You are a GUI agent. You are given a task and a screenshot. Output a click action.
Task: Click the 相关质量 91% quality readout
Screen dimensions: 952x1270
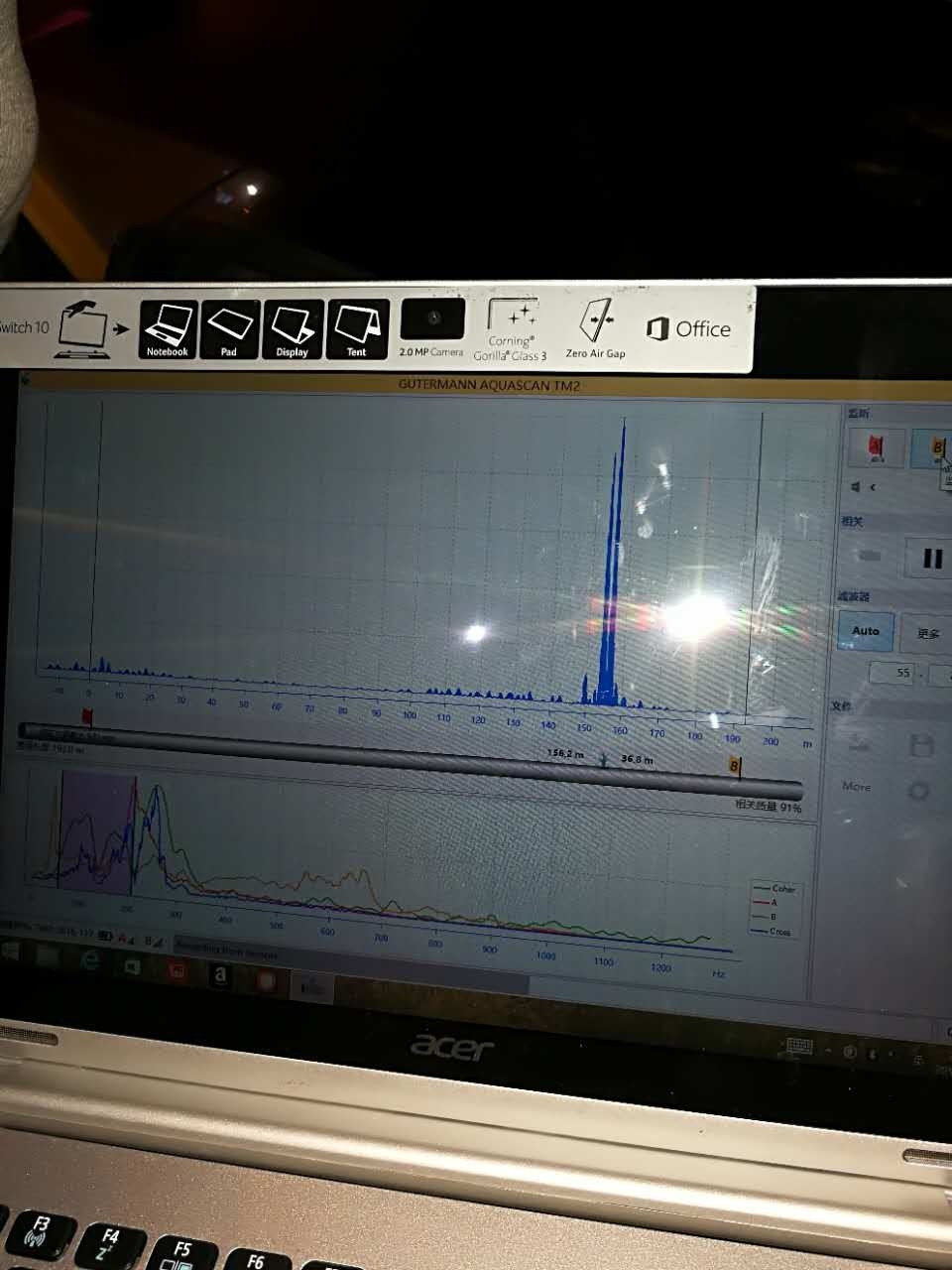point(768,807)
